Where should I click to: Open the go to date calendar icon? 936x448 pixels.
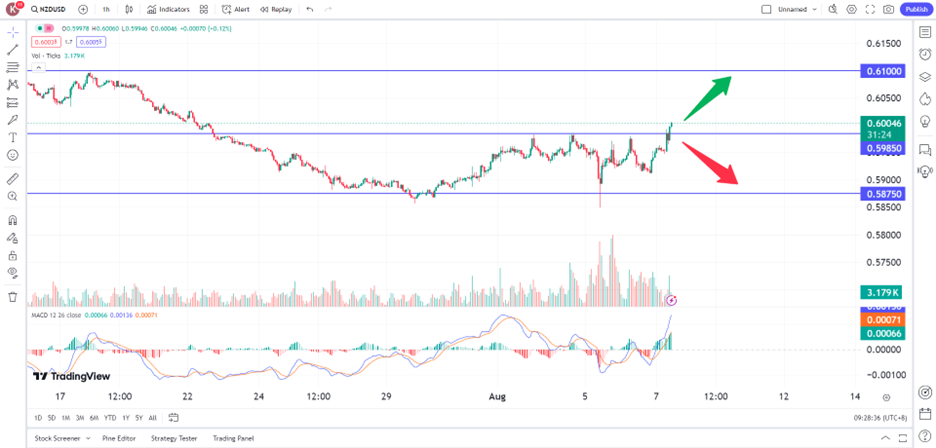[174, 418]
